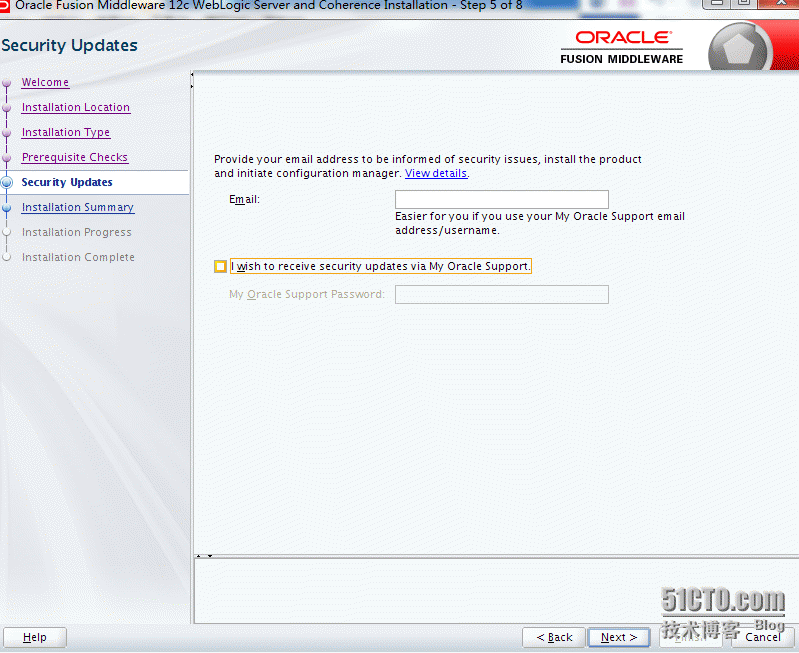Enable receiving security updates via My Oracle Support
799x653 pixels.
[220, 266]
